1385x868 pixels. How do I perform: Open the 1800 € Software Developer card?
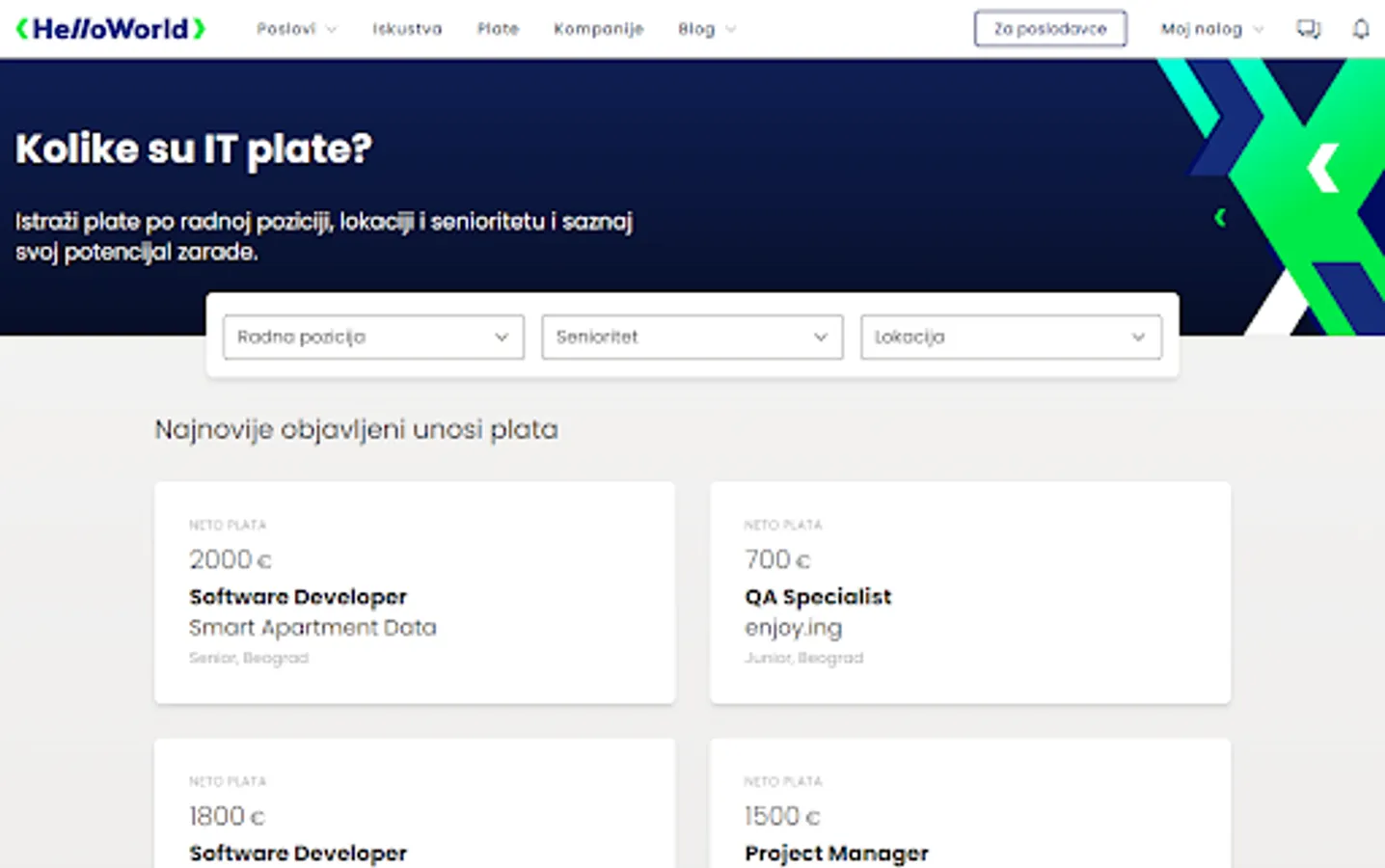[x=415, y=803]
